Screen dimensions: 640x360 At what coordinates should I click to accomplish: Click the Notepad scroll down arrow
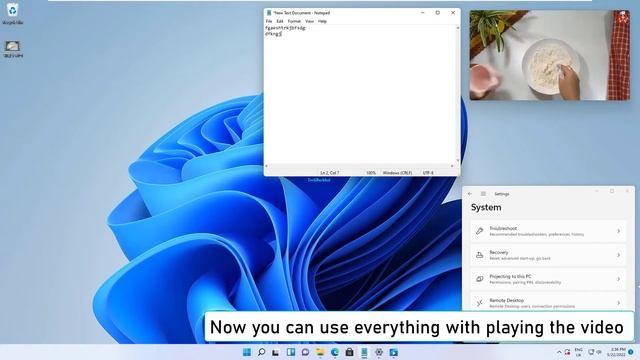[458, 161]
